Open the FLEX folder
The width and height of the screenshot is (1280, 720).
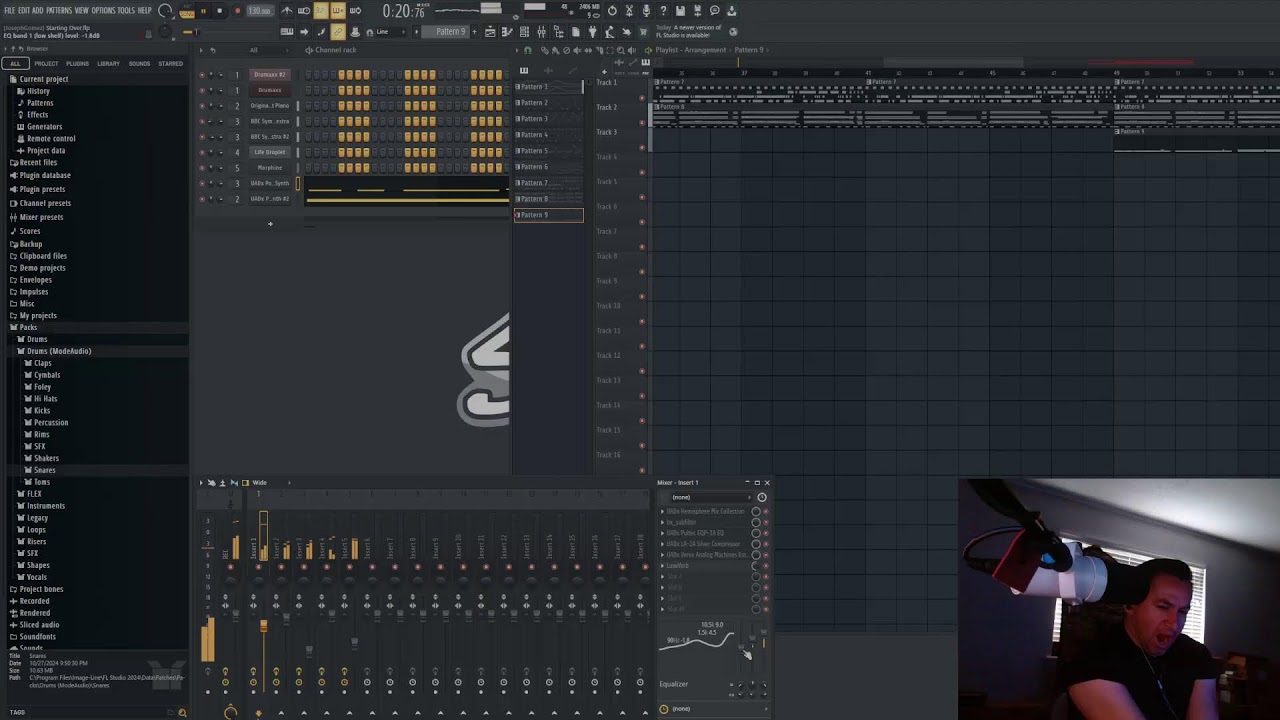click(34, 493)
